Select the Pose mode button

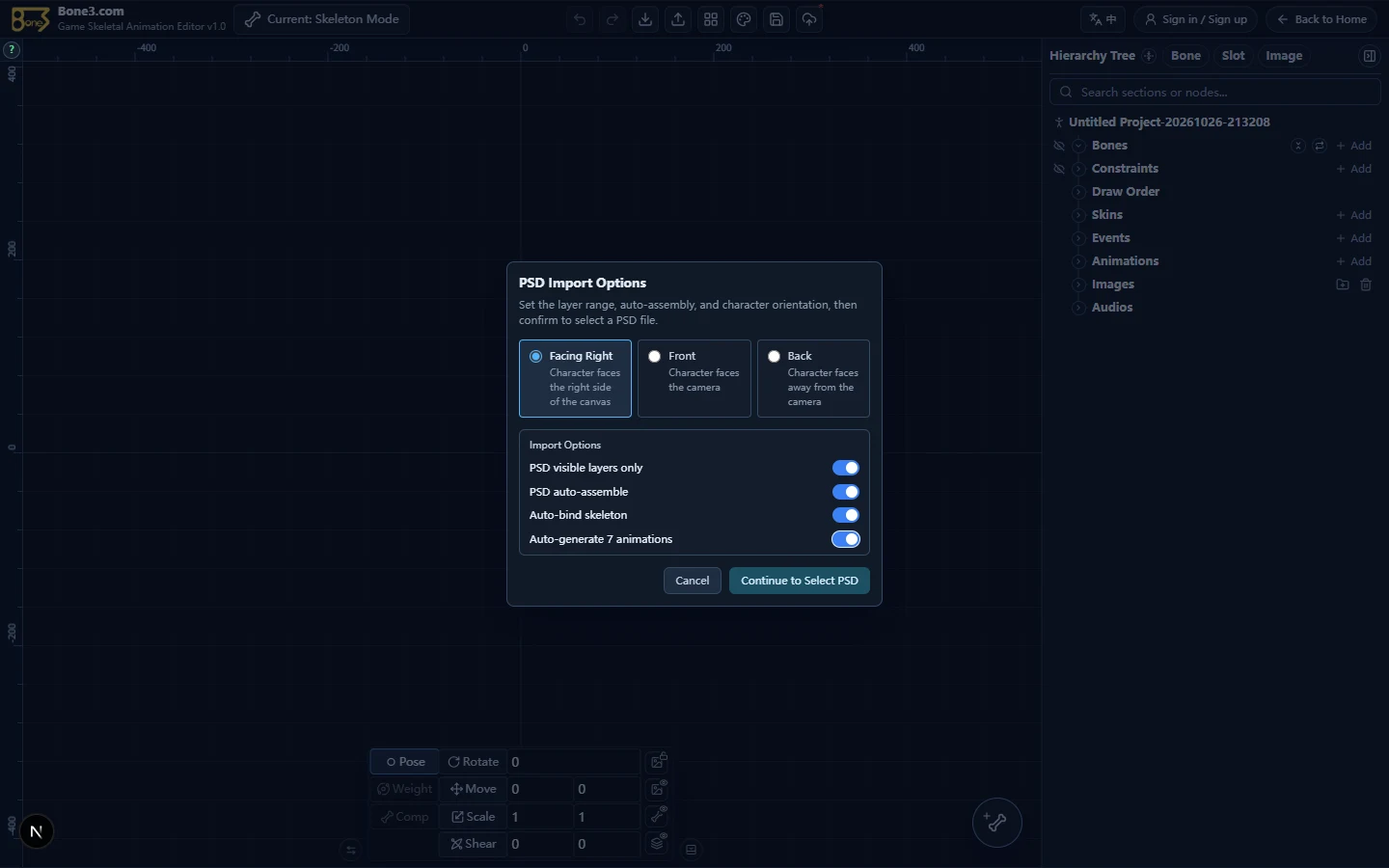tap(405, 762)
